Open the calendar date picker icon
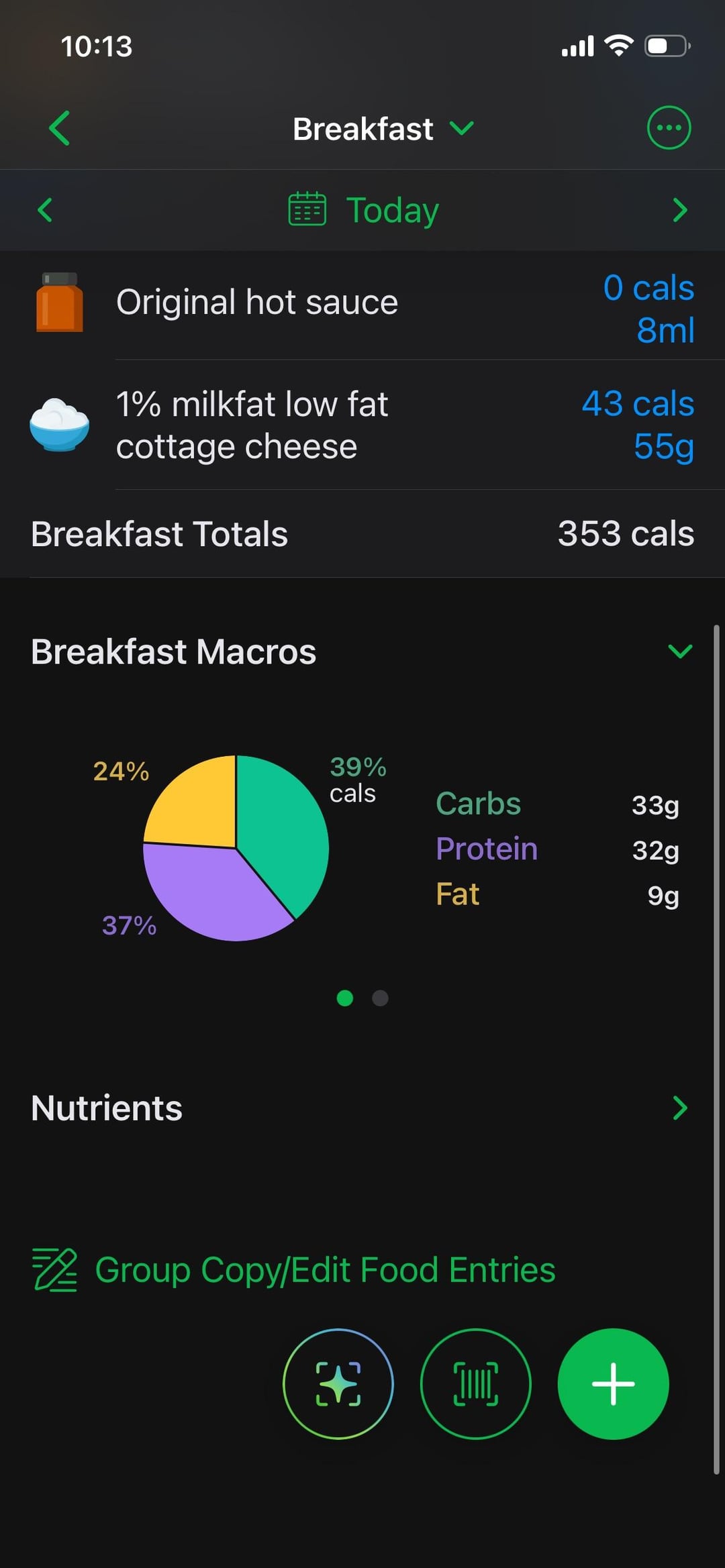Image resolution: width=725 pixels, height=1568 pixels. 307,209
